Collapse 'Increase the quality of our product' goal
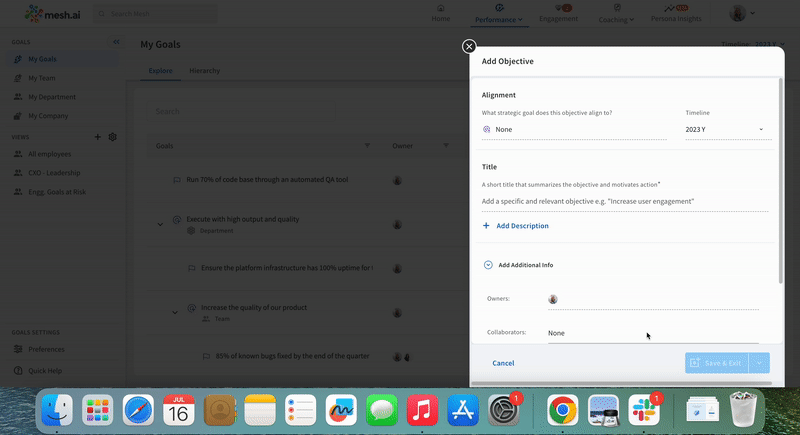This screenshot has height=435, width=800. coord(175,313)
